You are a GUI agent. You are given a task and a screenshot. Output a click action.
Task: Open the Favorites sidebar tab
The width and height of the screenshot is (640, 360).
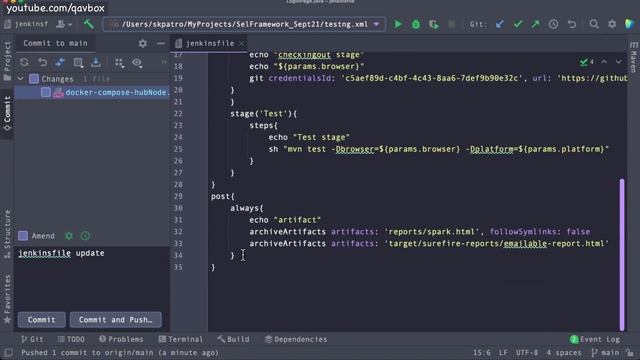tap(7, 299)
